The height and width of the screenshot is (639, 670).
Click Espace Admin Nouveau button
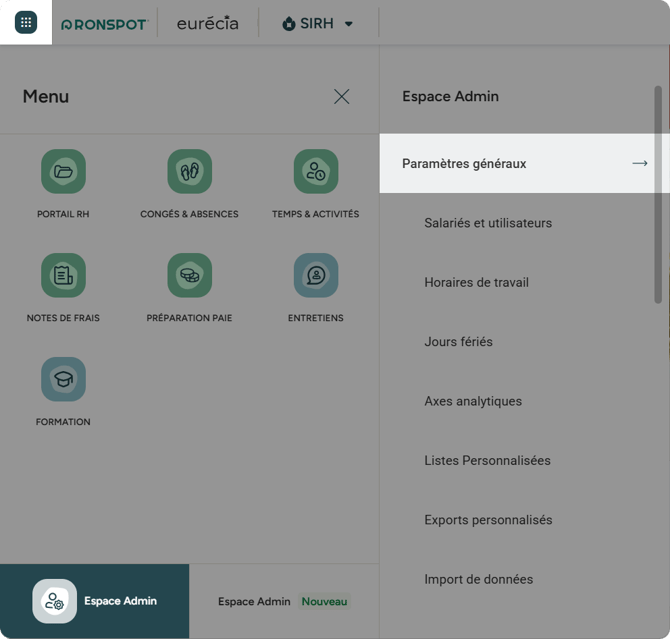[x=283, y=602]
